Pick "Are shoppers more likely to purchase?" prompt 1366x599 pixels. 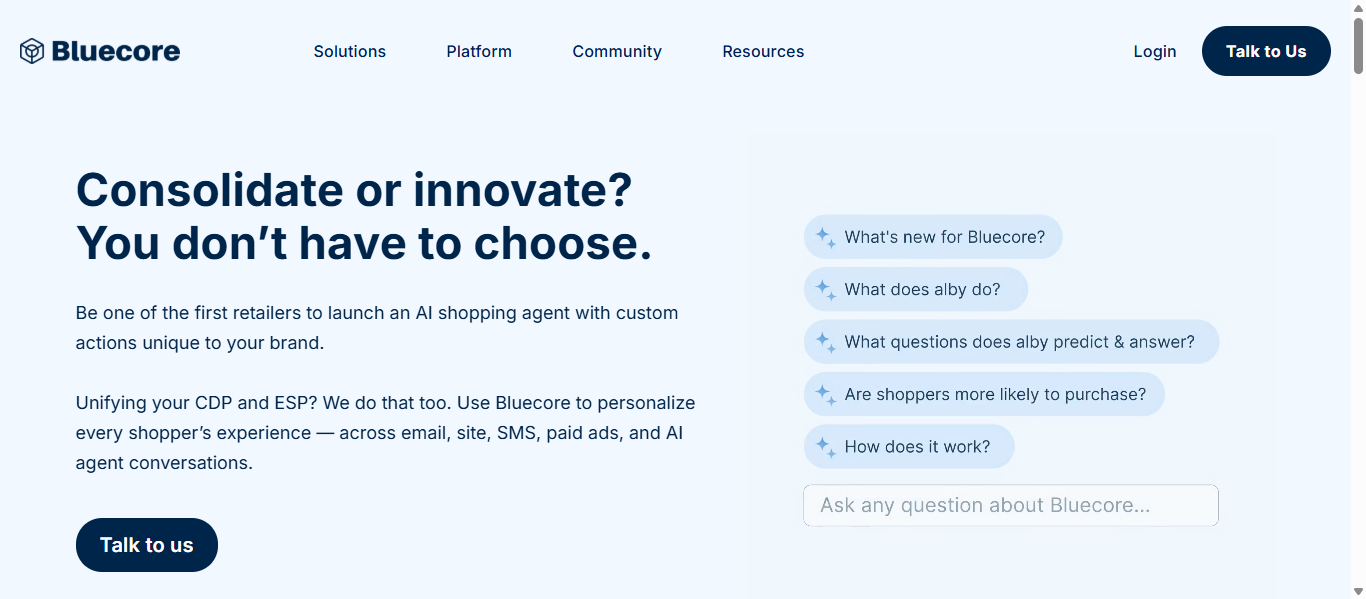995,395
